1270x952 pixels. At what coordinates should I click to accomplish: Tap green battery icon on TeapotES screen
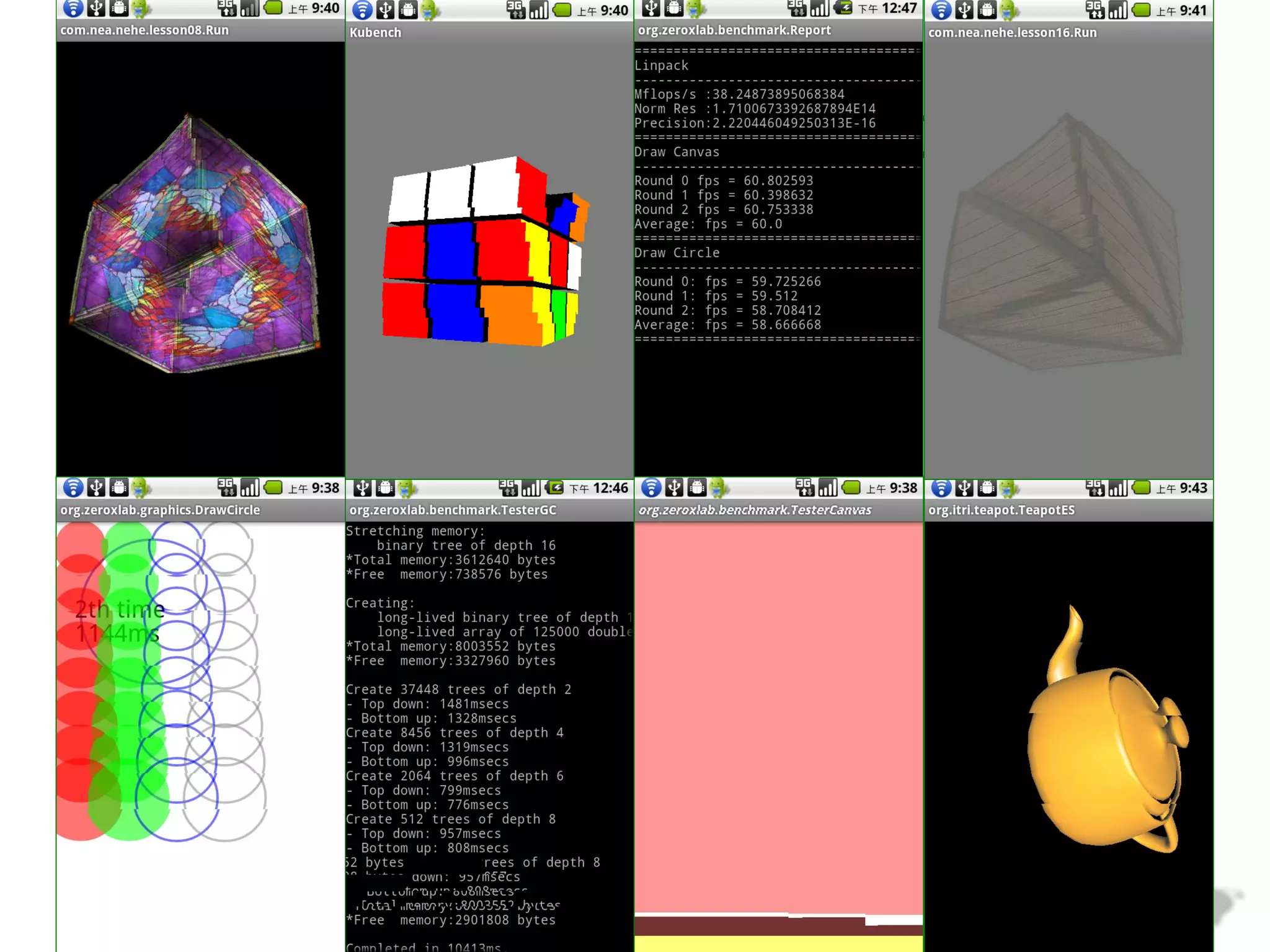[1141, 488]
